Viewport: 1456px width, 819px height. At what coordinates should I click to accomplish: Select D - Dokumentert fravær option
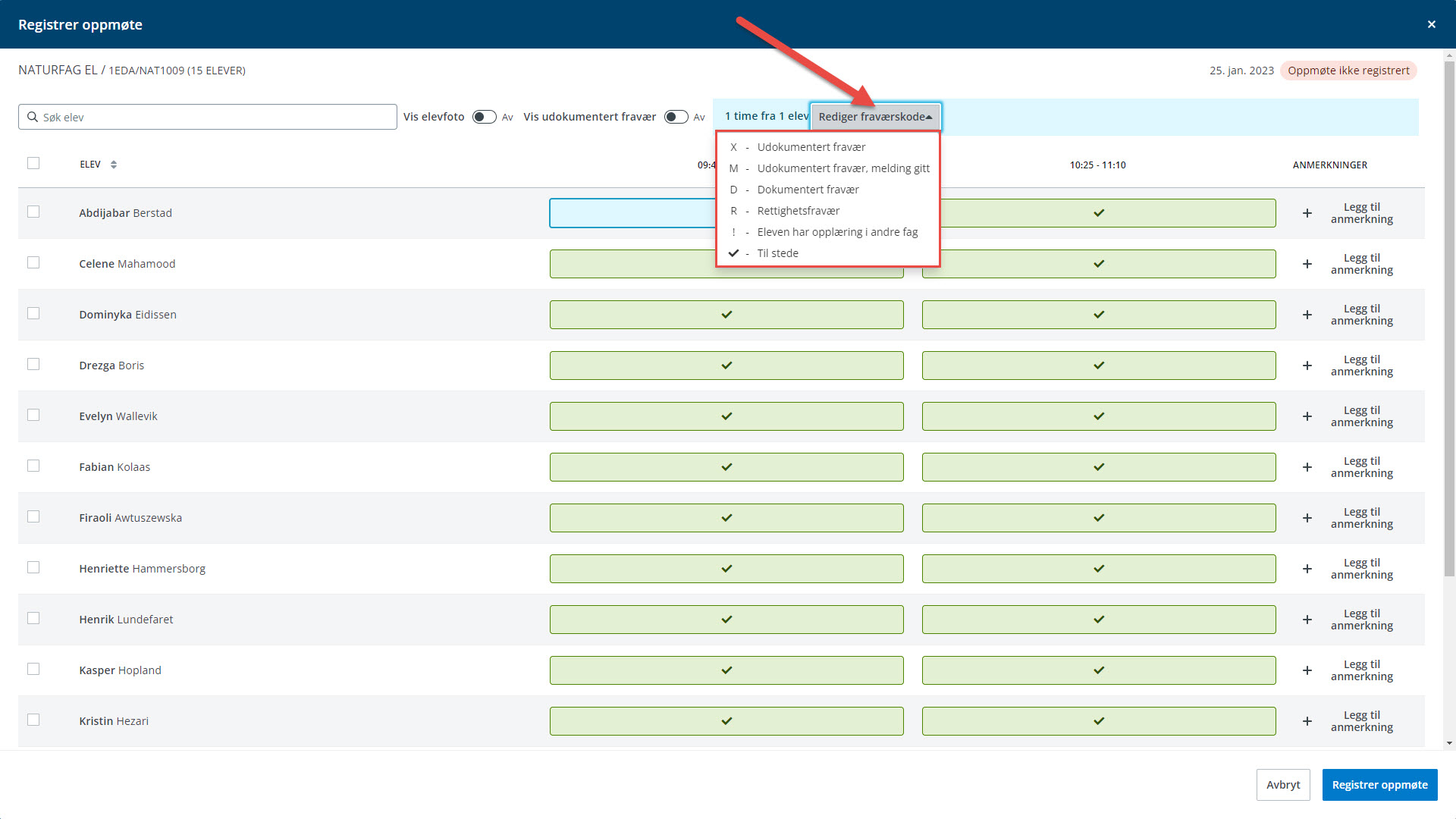[x=828, y=190]
